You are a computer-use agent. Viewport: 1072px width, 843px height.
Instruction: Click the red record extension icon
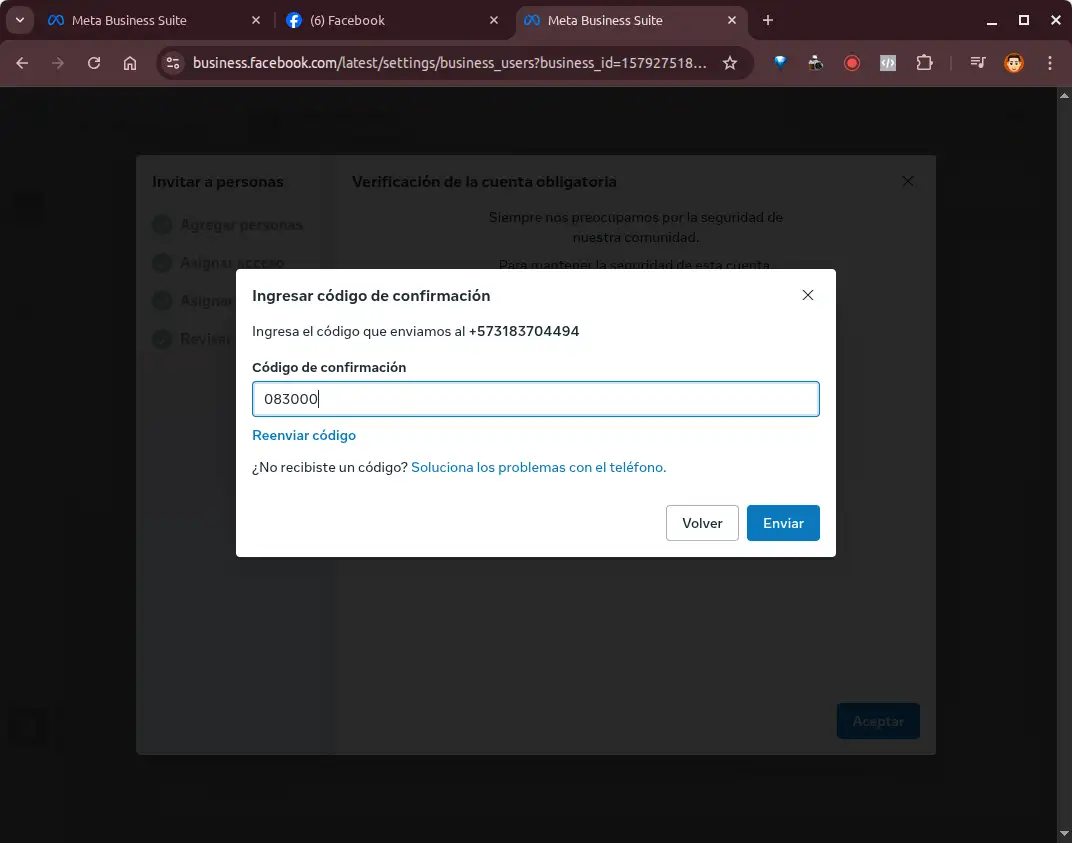852,63
